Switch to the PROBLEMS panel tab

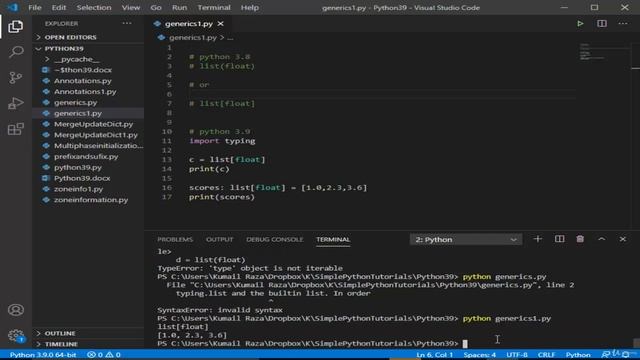coord(175,240)
